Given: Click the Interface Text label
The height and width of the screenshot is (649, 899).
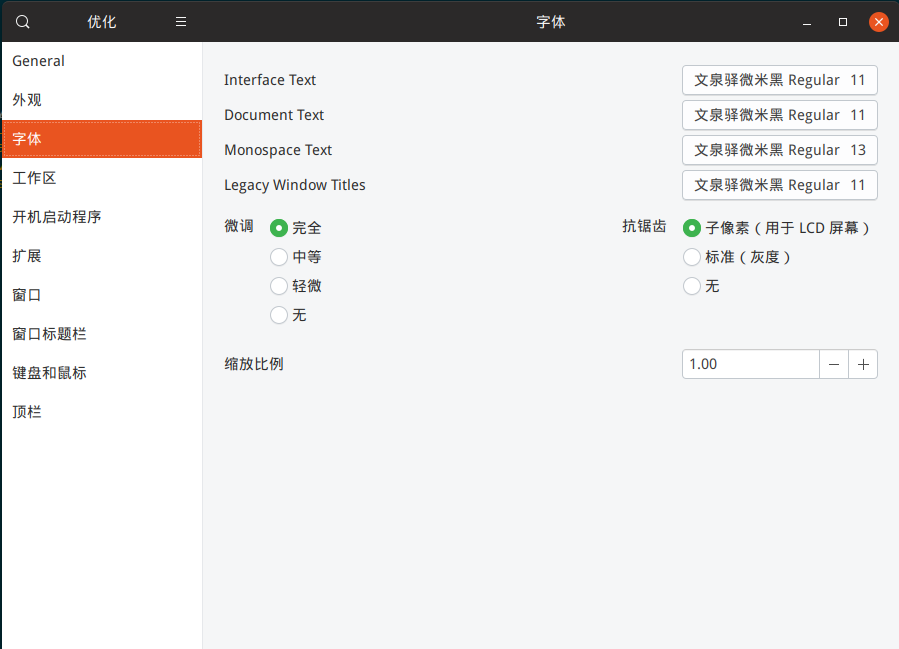Looking at the screenshot, I should pos(269,80).
